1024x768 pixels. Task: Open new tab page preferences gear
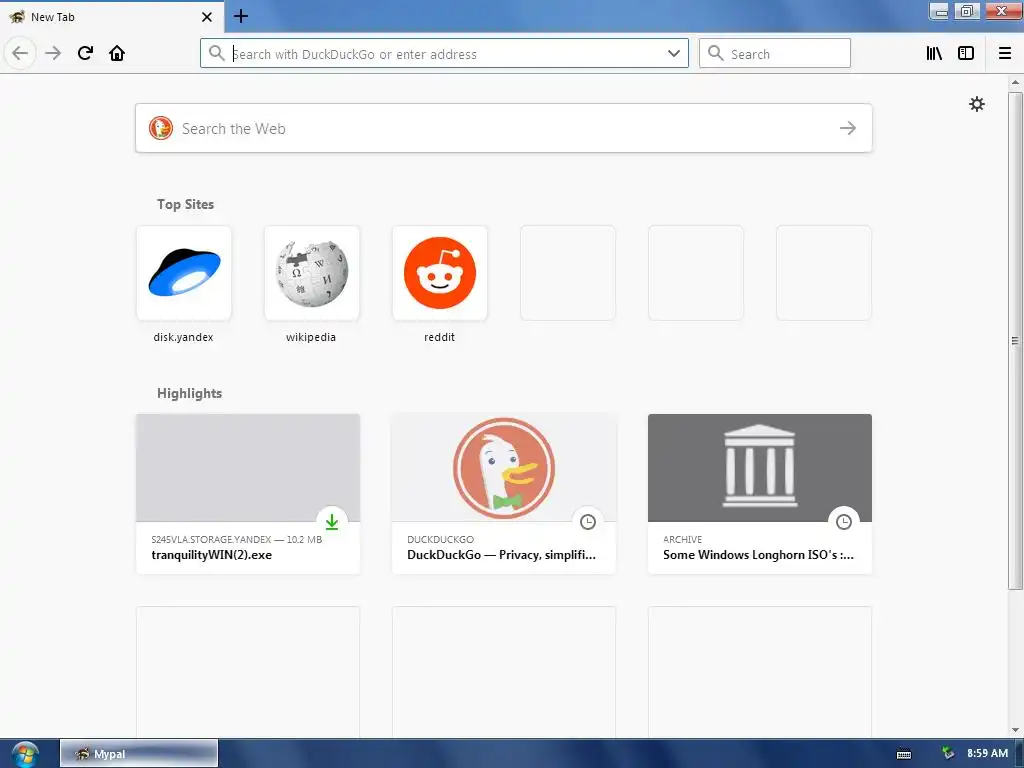coord(976,104)
